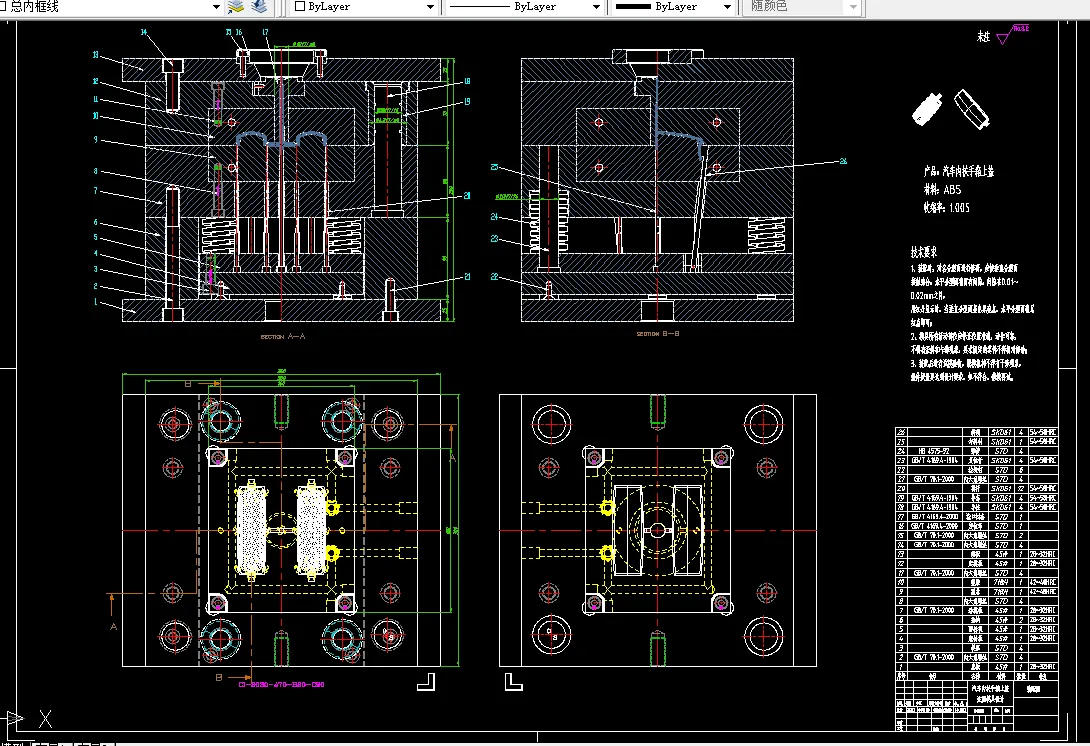Expand the ByLayer lineweight dropdown
The width and height of the screenshot is (1090, 746).
pyautogui.click(x=727, y=7)
